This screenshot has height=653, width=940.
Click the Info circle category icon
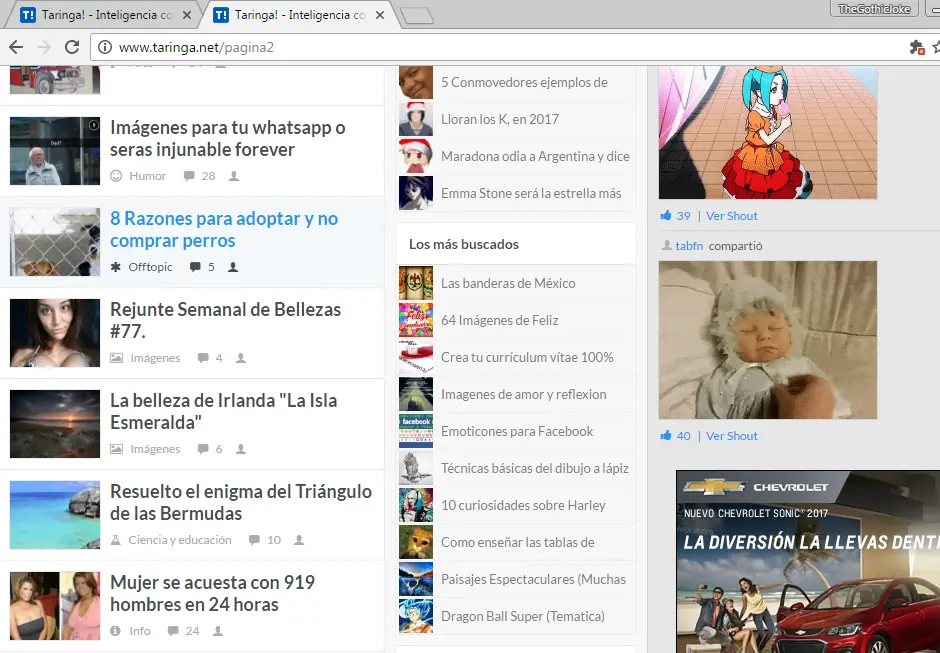pyautogui.click(x=116, y=631)
